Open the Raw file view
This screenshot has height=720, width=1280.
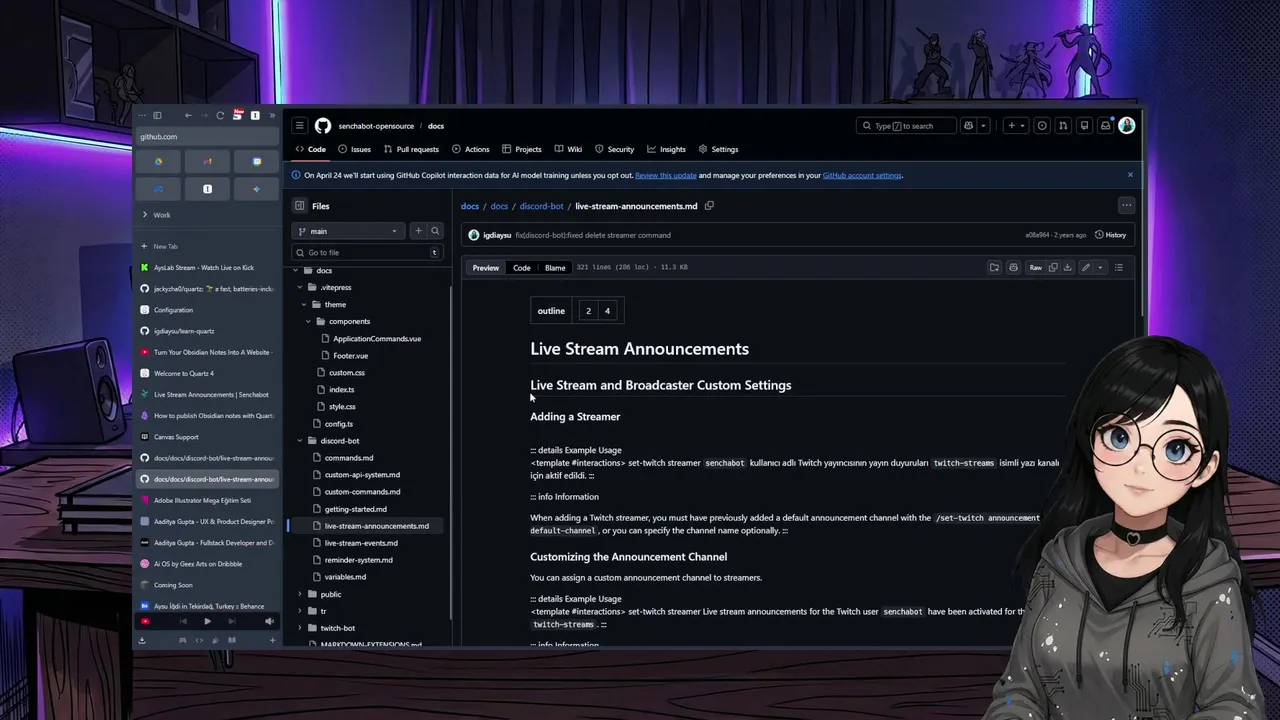tap(1036, 267)
